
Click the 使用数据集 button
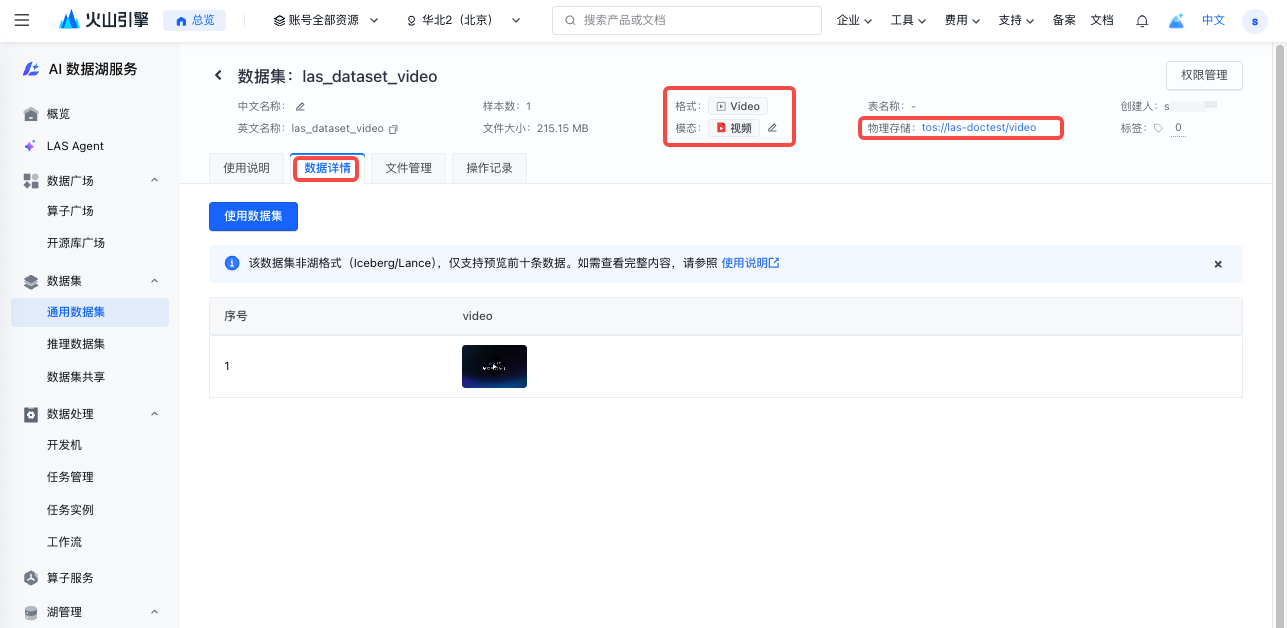point(253,216)
